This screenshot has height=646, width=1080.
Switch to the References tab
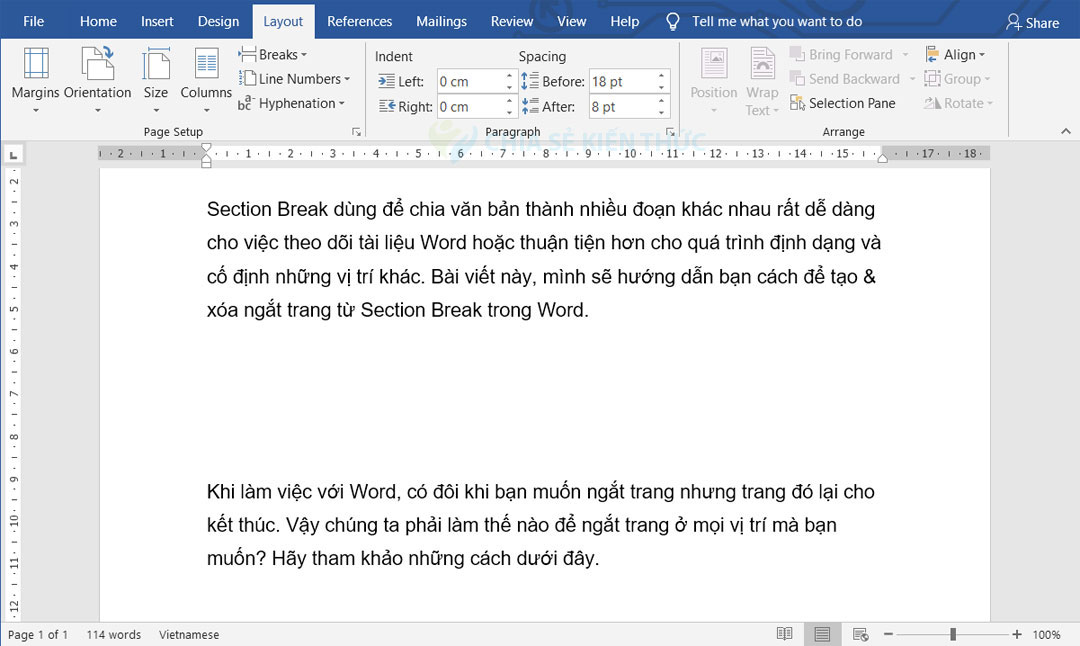(359, 20)
